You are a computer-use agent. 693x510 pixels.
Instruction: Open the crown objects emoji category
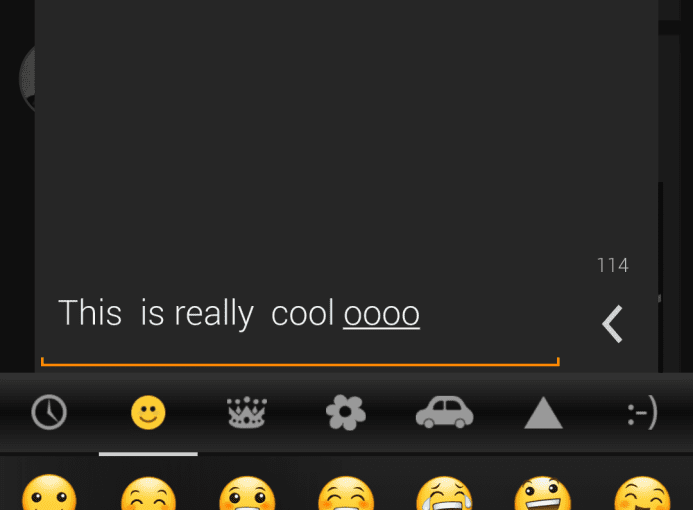(247, 412)
